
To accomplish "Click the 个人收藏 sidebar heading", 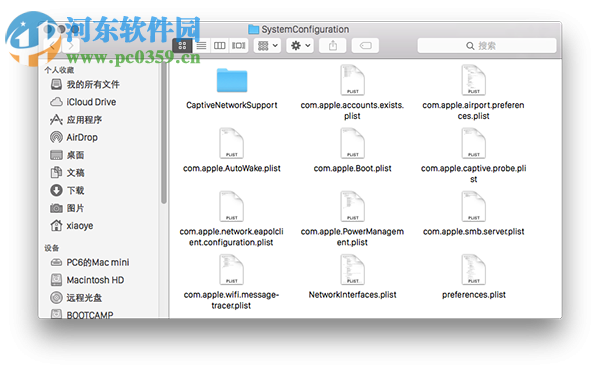I will [x=59, y=70].
